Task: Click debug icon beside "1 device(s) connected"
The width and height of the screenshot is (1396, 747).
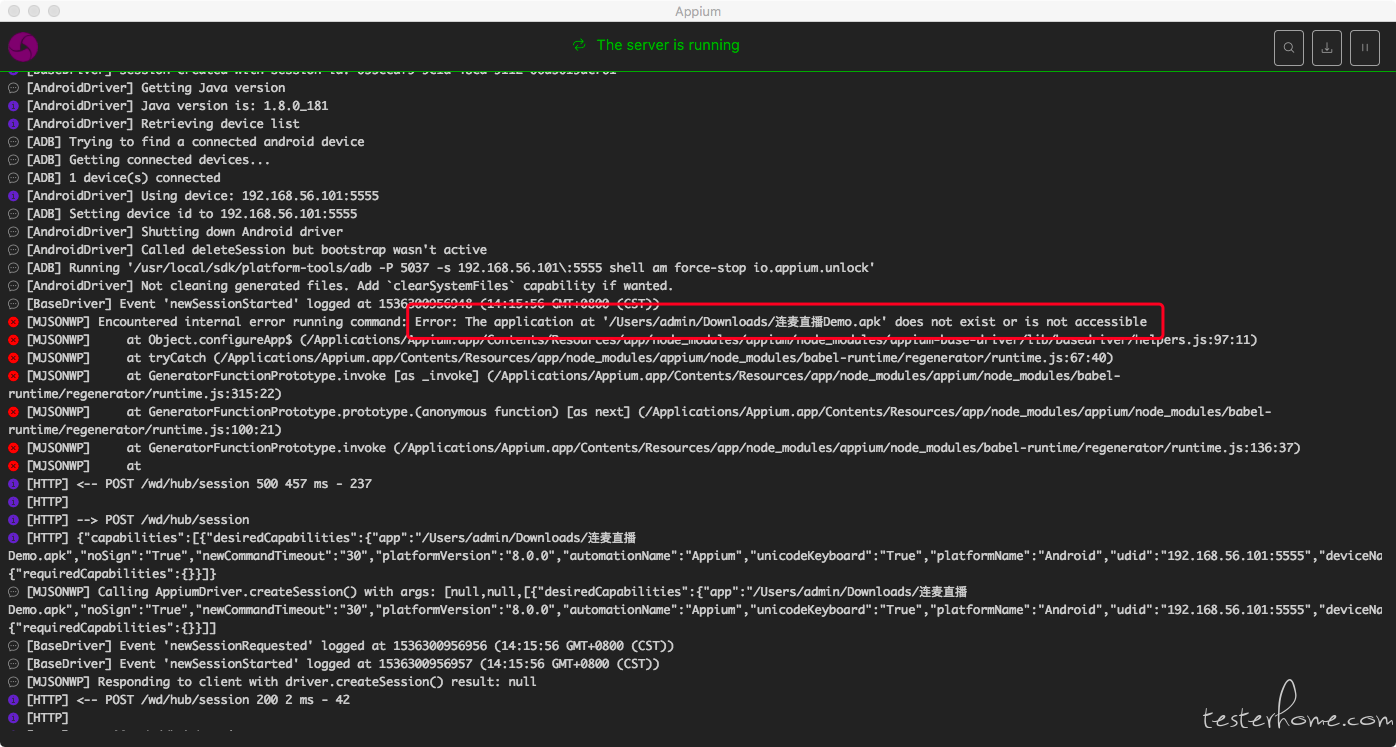Action: coord(14,177)
